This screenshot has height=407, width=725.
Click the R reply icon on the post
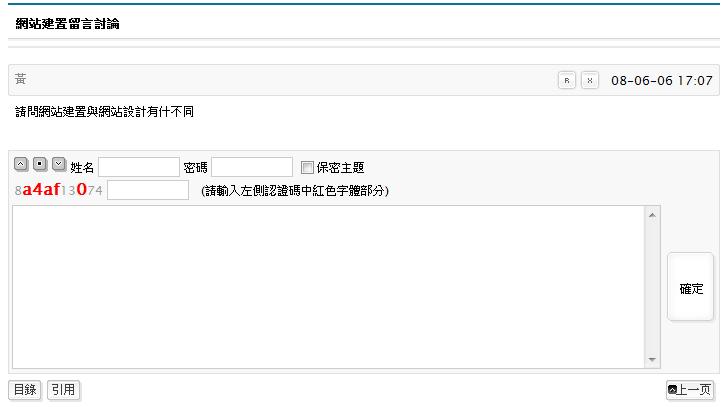click(567, 81)
